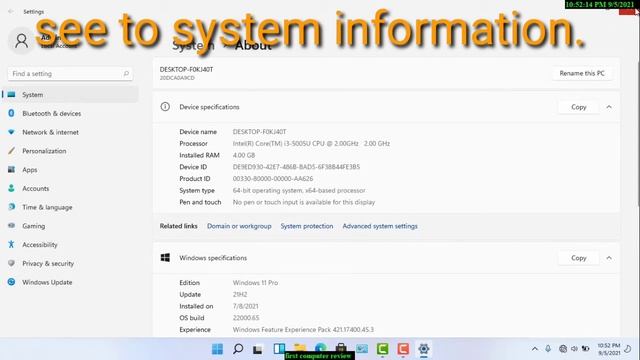Open the green Camtasia icon on the taskbar

coord(382,349)
